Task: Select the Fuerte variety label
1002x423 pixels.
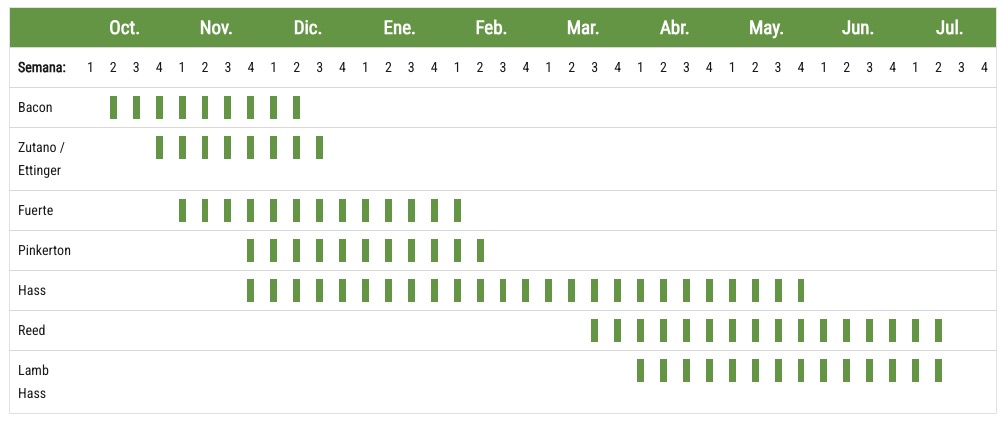Action: coord(35,210)
